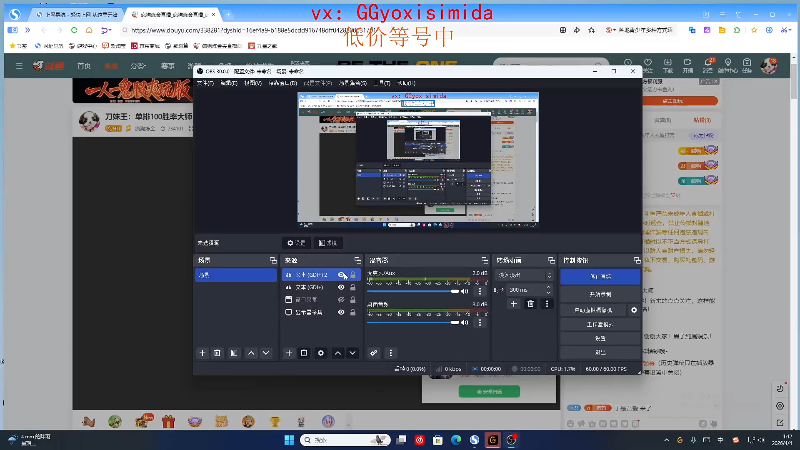Click the OBS preview canvas

pos(418,159)
